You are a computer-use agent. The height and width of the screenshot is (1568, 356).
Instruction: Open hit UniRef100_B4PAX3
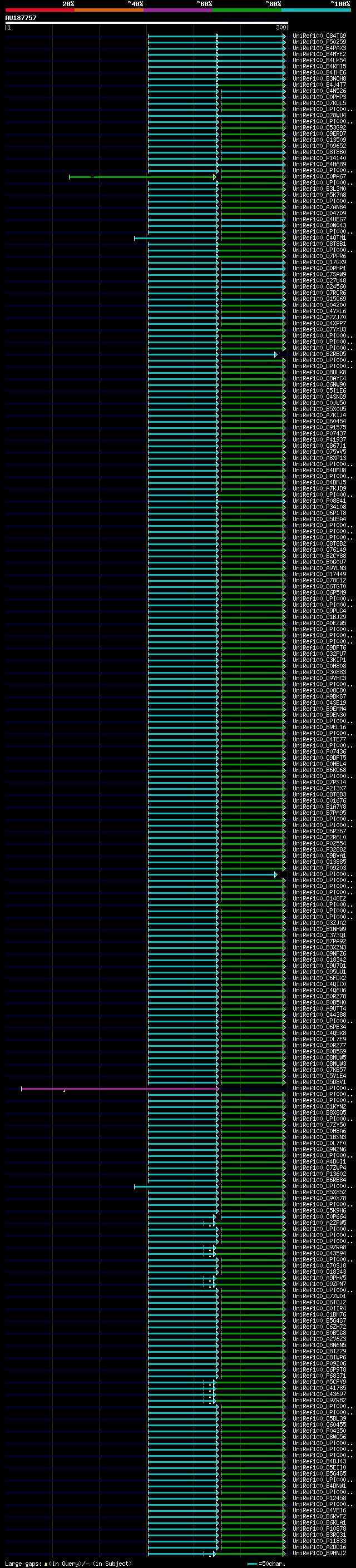[x=319, y=48]
